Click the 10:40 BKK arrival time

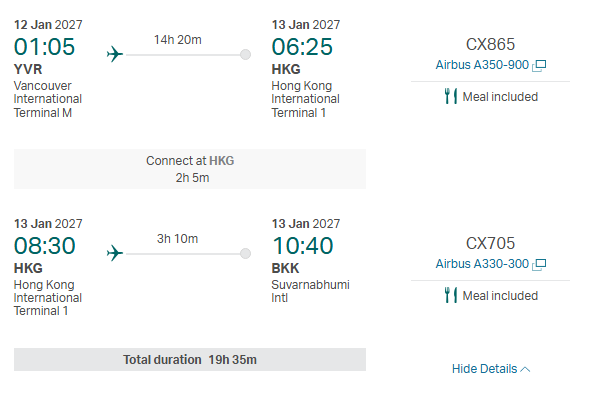click(x=302, y=246)
